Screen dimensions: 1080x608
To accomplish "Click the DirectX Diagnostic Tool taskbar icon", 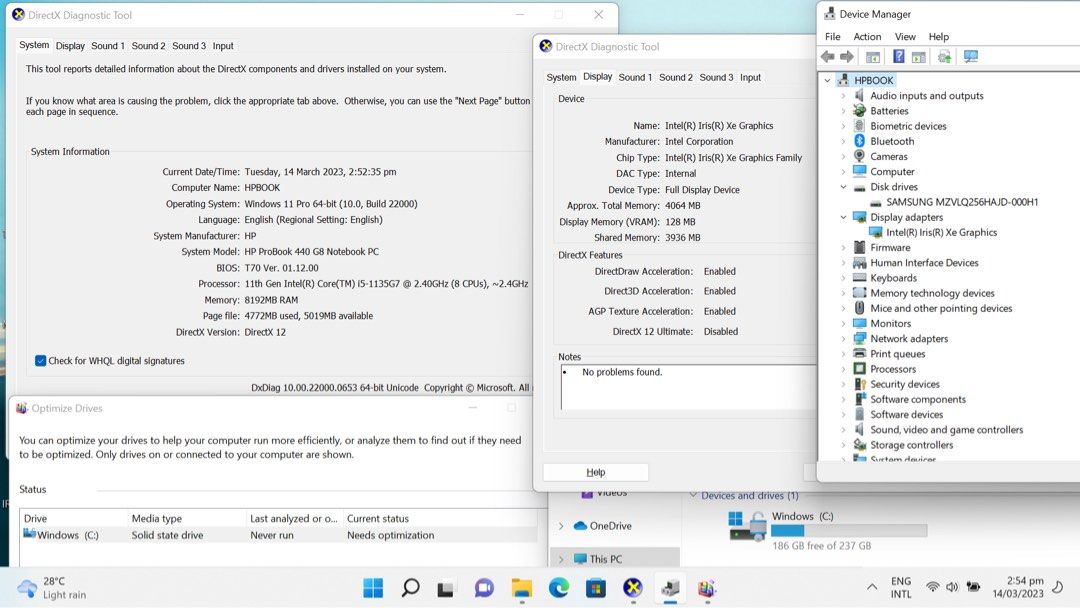I will coord(632,588).
